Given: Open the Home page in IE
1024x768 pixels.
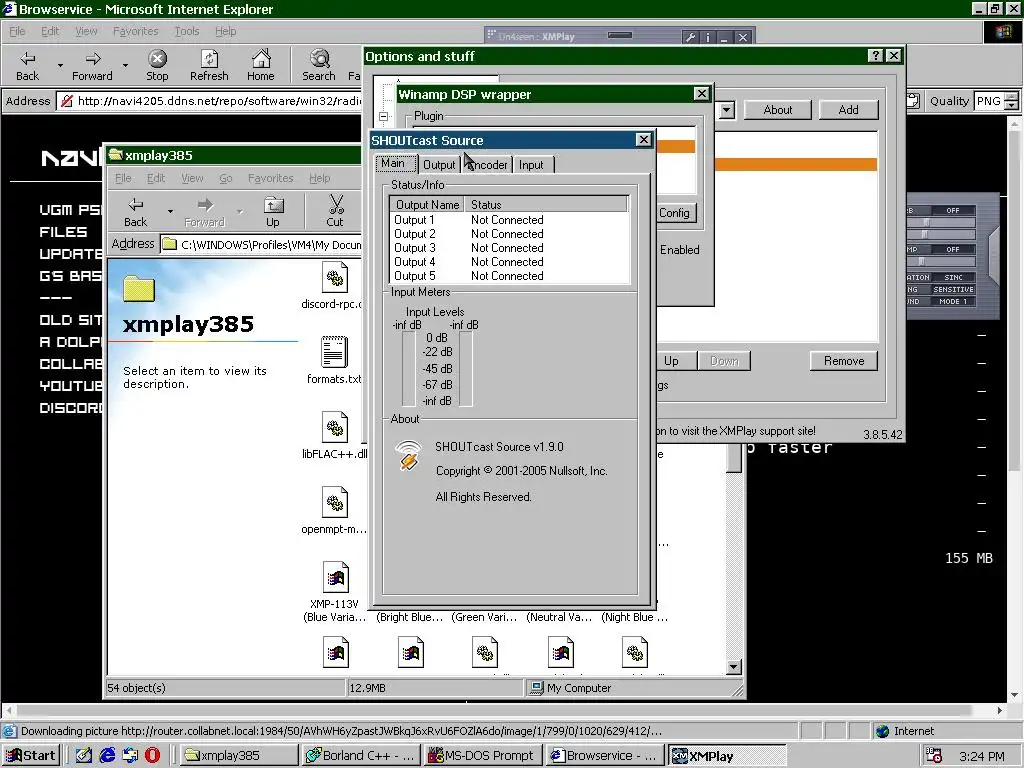Looking at the screenshot, I should [x=261, y=65].
